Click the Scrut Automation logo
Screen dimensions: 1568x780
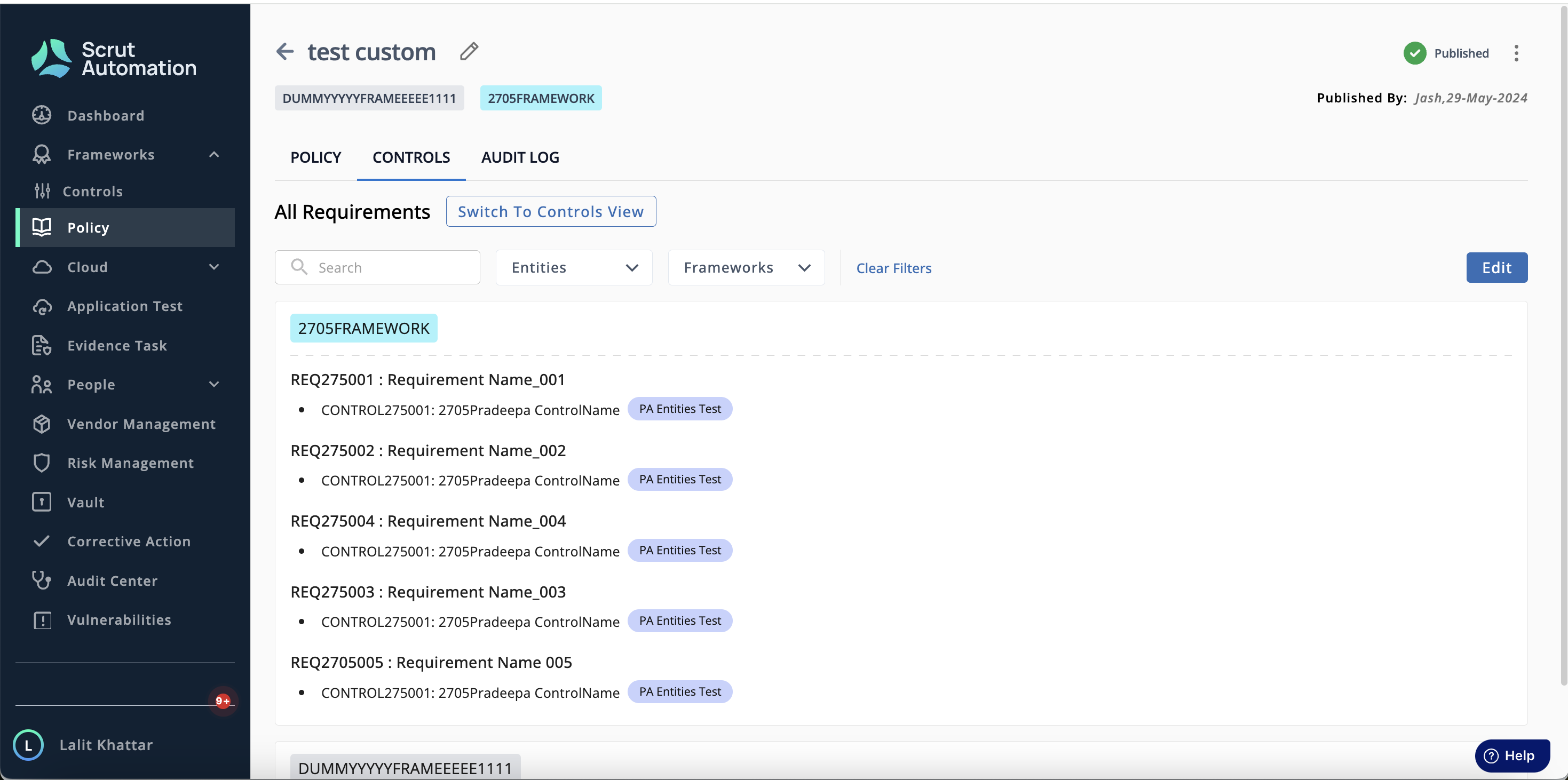coord(114,58)
